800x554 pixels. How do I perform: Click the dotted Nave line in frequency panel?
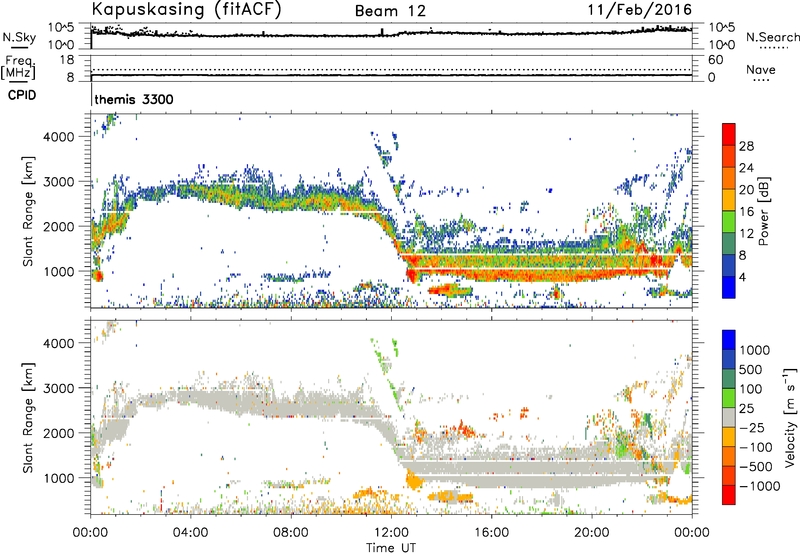391,69
